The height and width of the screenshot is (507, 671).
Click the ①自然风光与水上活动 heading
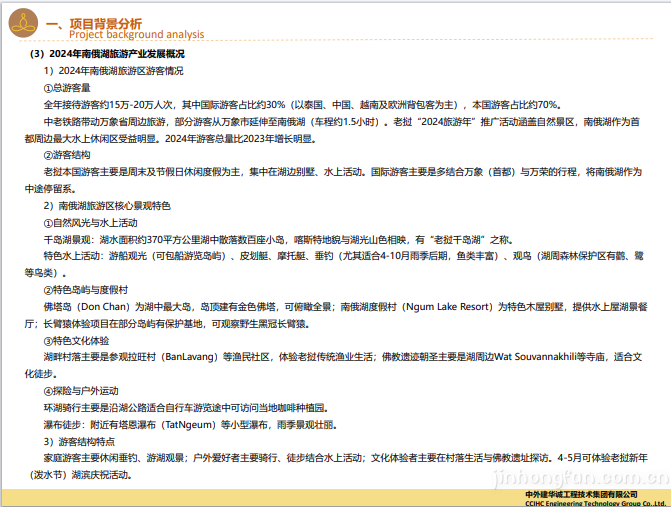pyautogui.click(x=90, y=222)
